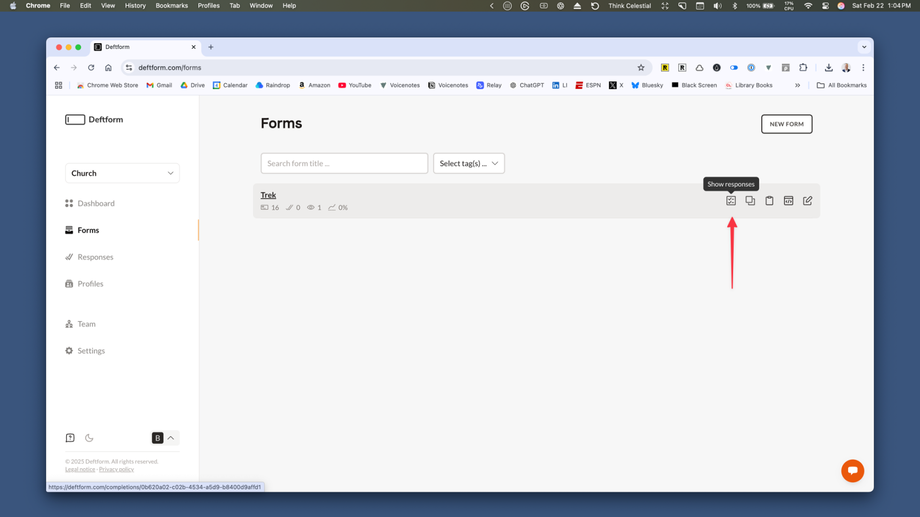Open the orange chat support bubble
Screen dimensions: 920x517
(853, 471)
